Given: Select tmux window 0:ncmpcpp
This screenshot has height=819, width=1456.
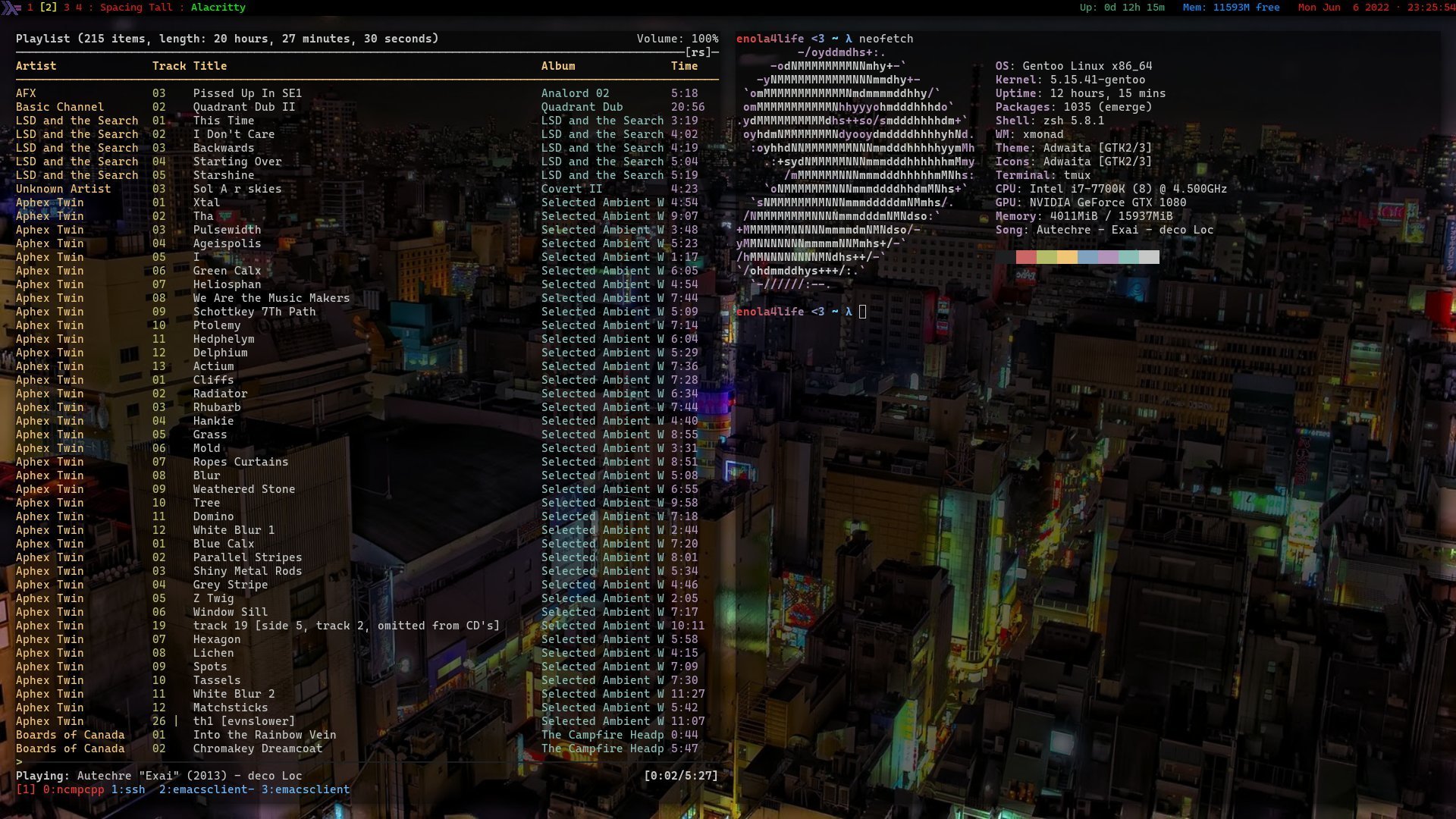Looking at the screenshot, I should 74,789.
